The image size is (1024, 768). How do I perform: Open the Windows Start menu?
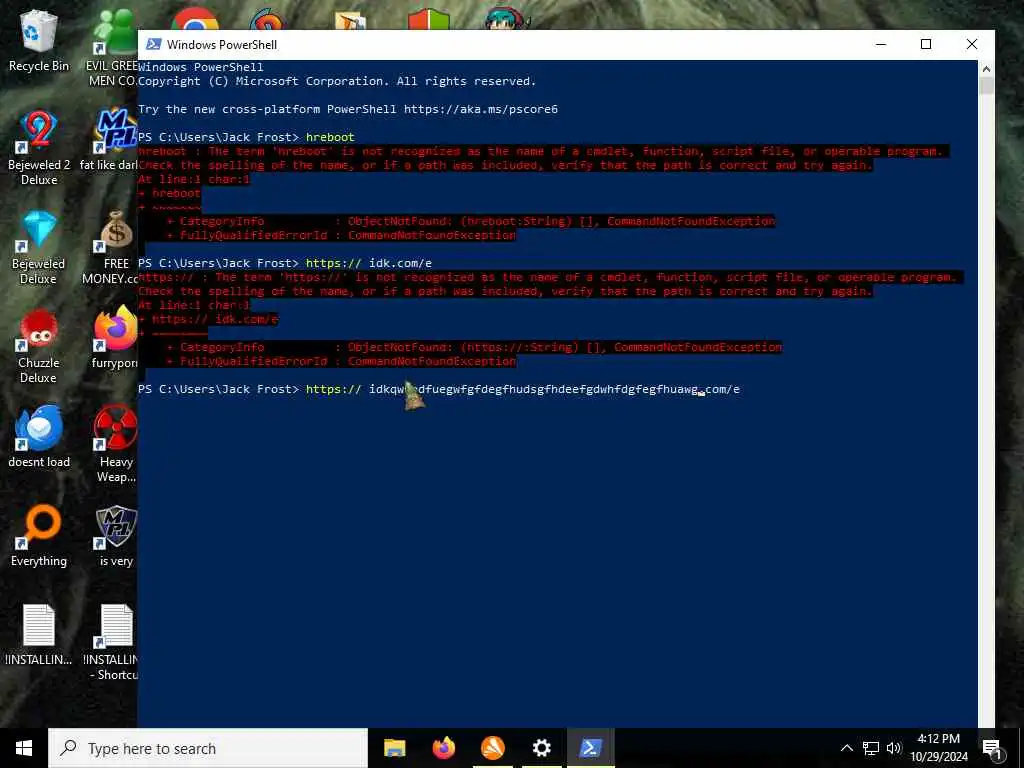click(x=24, y=748)
